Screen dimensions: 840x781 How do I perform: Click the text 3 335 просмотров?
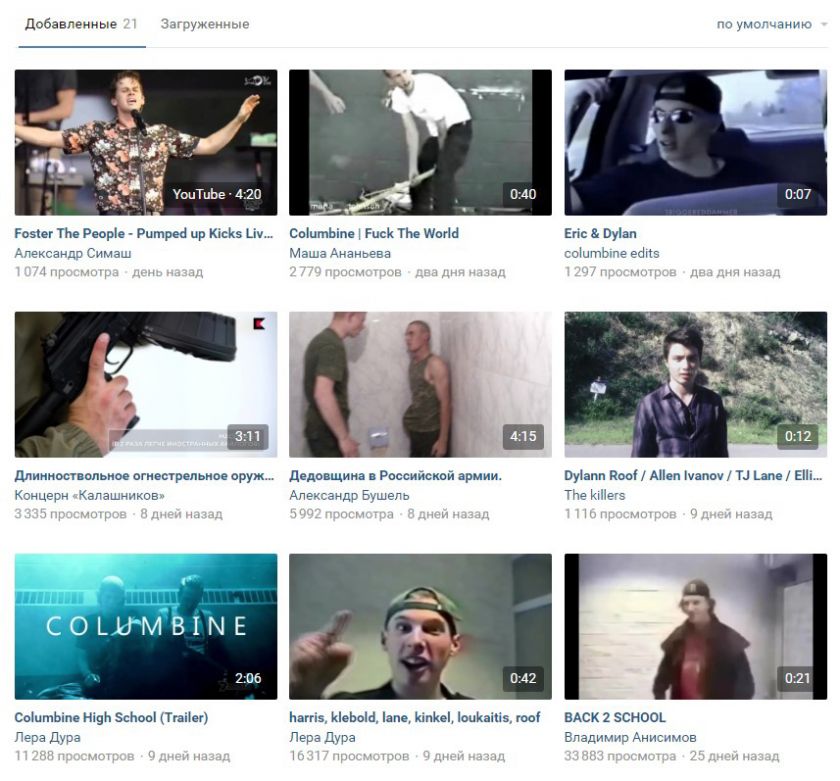point(71,514)
